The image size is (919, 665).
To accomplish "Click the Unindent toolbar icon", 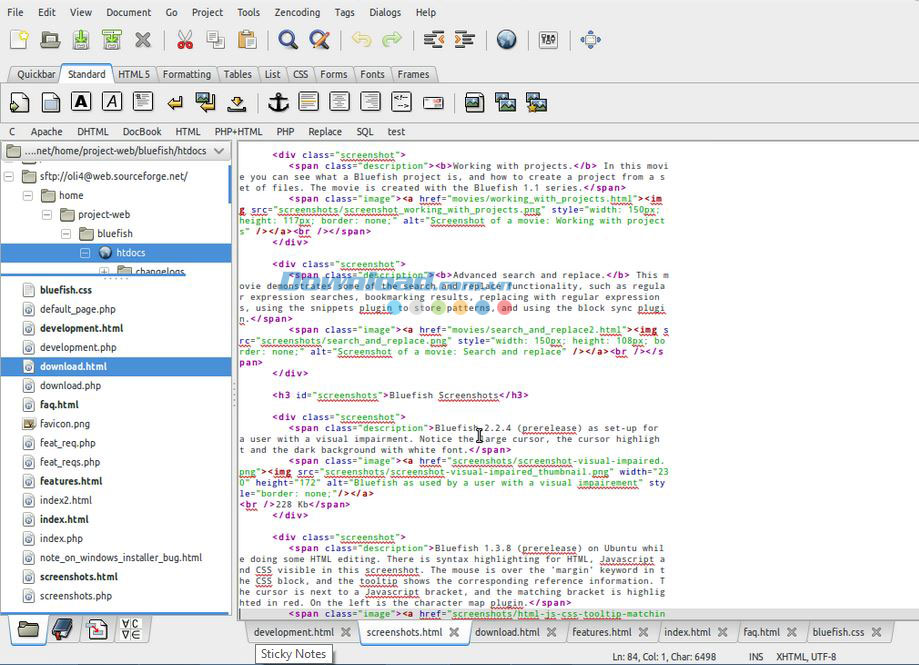I will (x=433, y=40).
